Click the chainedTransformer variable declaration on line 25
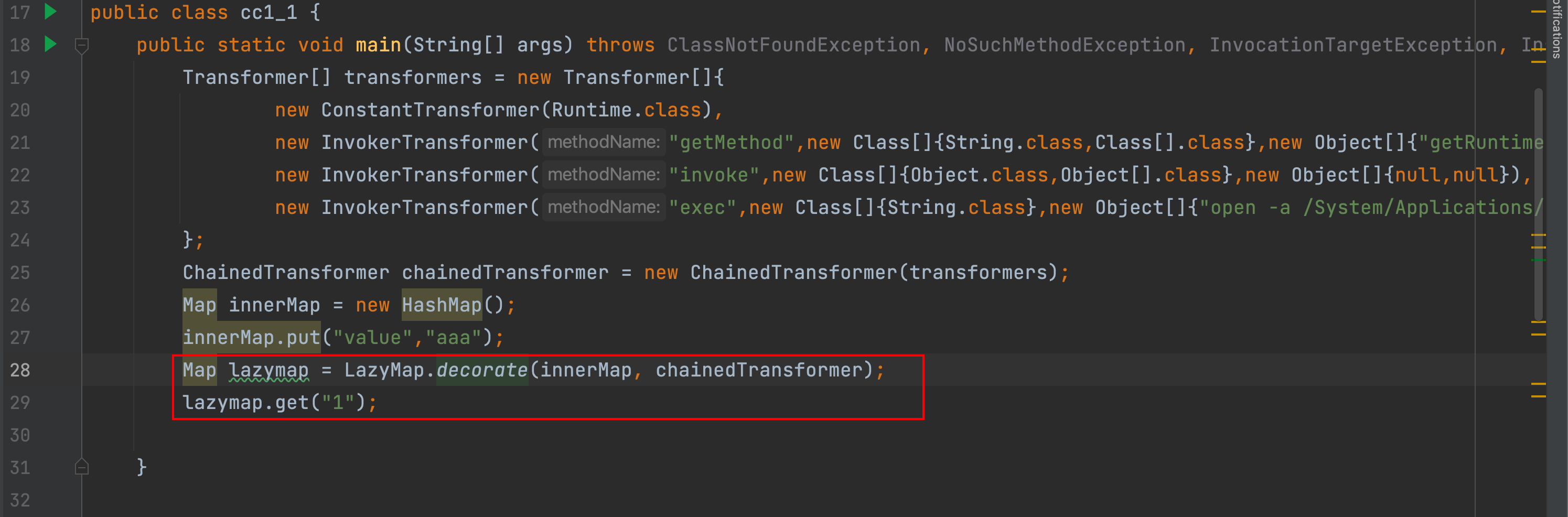This screenshot has width=1568, height=517. coord(504,272)
